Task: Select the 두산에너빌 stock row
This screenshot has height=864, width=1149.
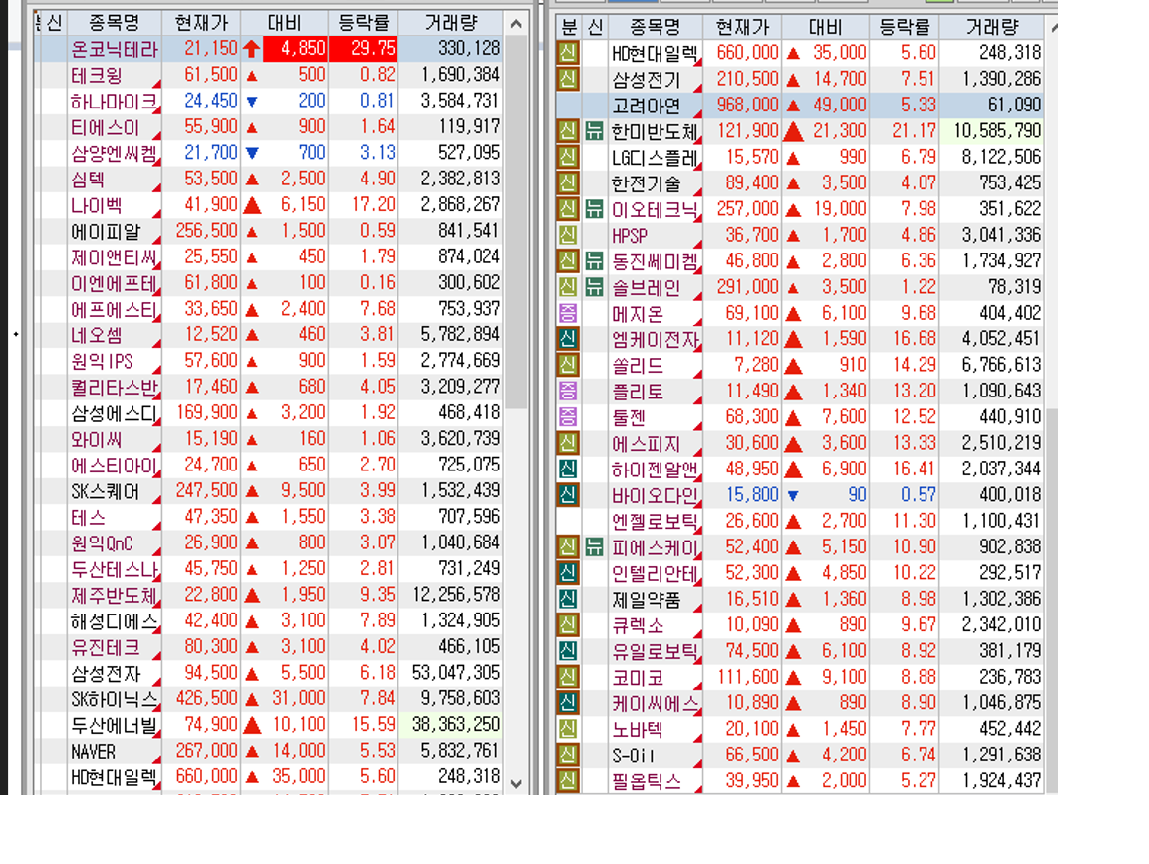Action: point(268,725)
